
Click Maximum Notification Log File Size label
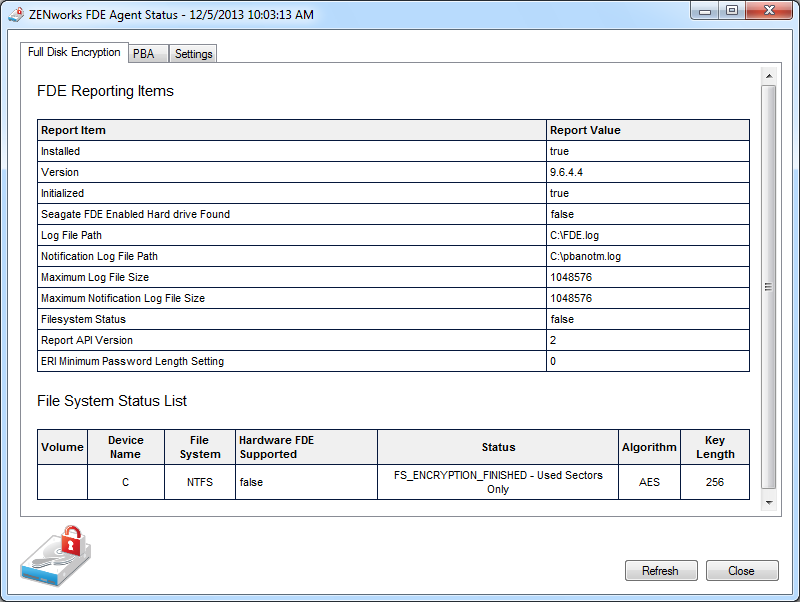tap(123, 298)
